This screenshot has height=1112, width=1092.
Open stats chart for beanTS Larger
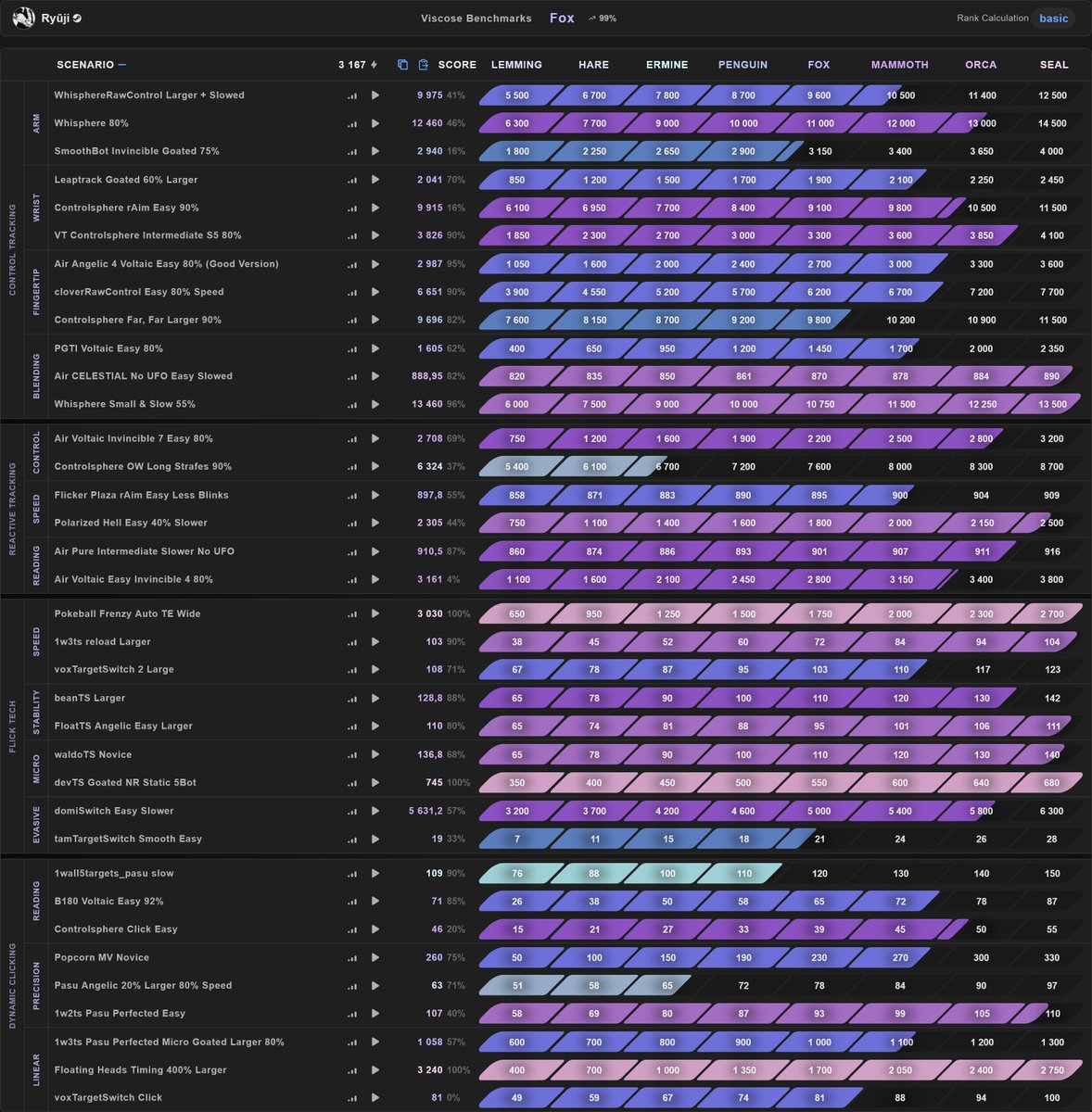(x=352, y=698)
